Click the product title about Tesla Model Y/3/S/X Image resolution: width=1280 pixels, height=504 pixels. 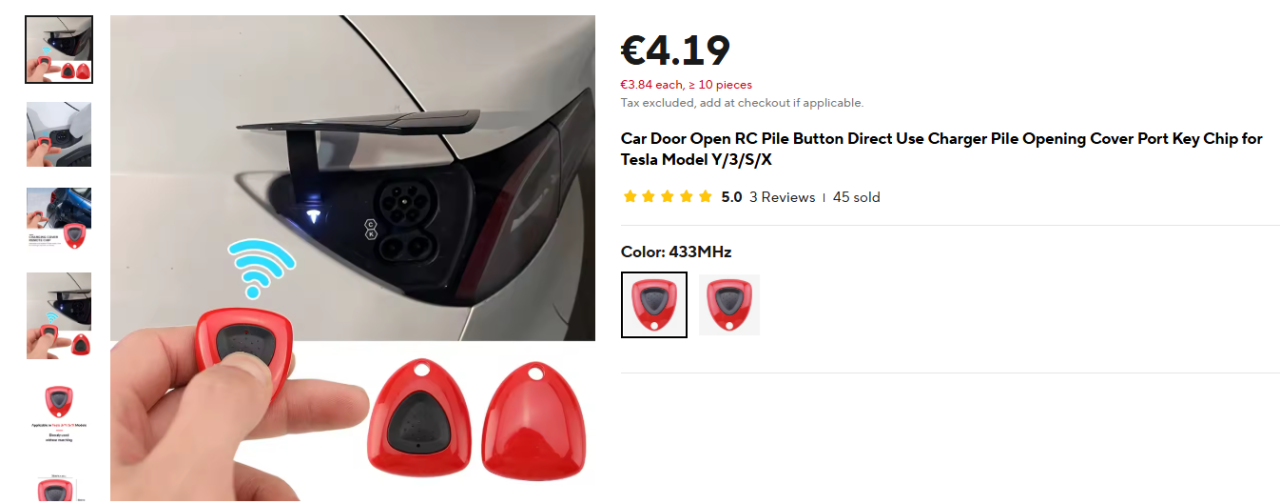tap(942, 149)
